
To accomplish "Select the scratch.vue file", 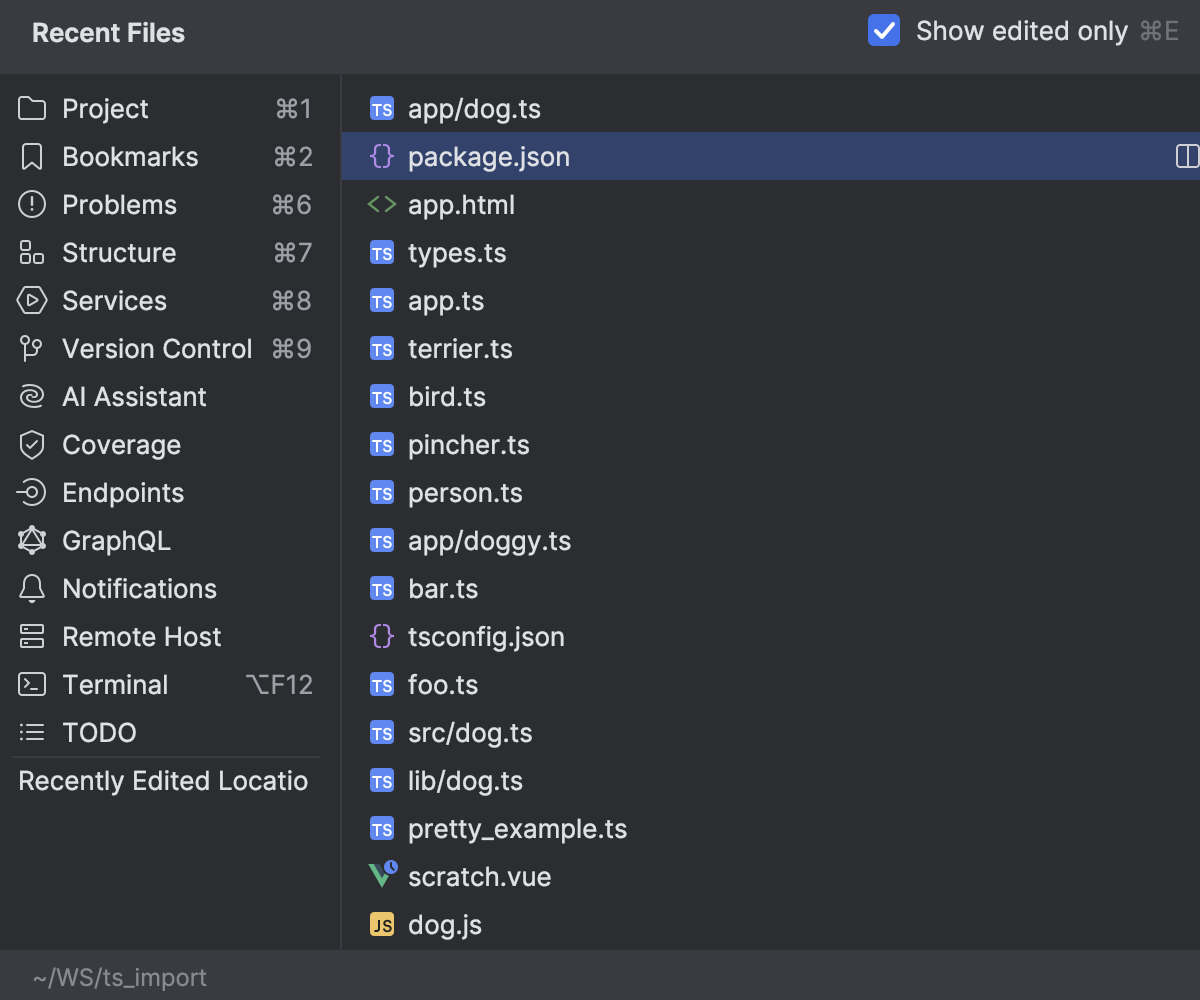I will (480, 876).
